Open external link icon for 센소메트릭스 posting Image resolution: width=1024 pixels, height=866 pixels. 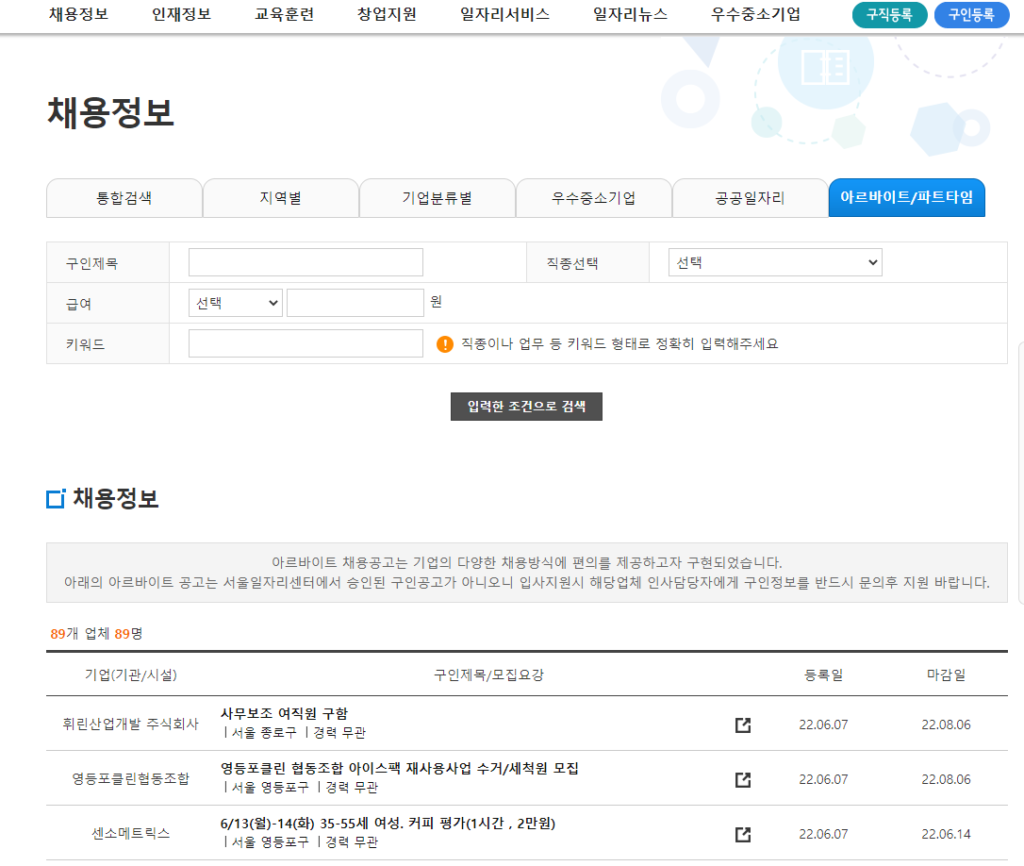click(743, 834)
